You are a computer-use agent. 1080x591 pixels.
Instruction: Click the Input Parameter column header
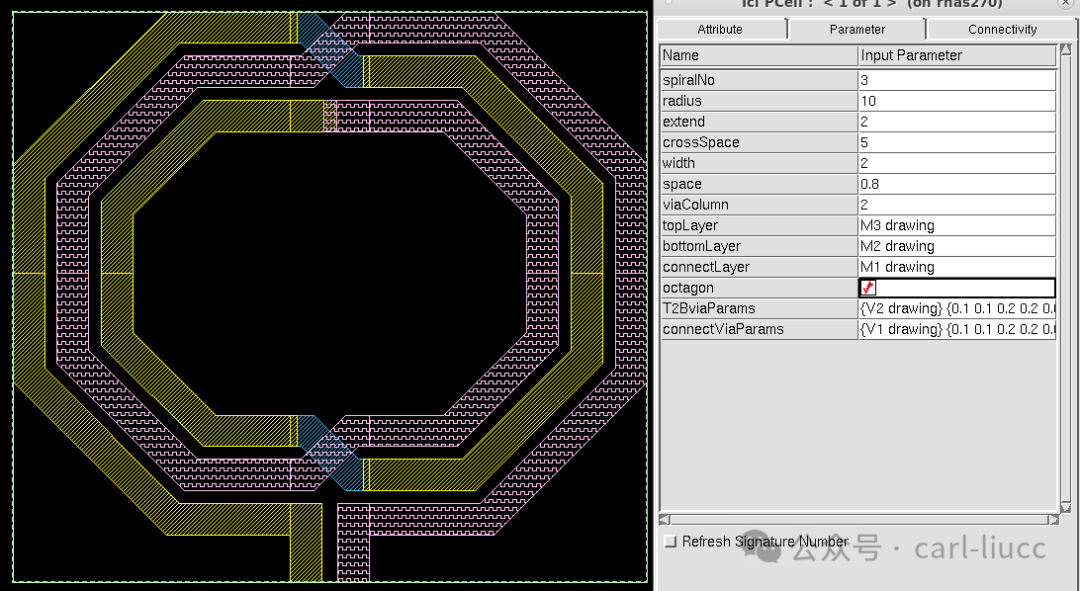pos(957,55)
